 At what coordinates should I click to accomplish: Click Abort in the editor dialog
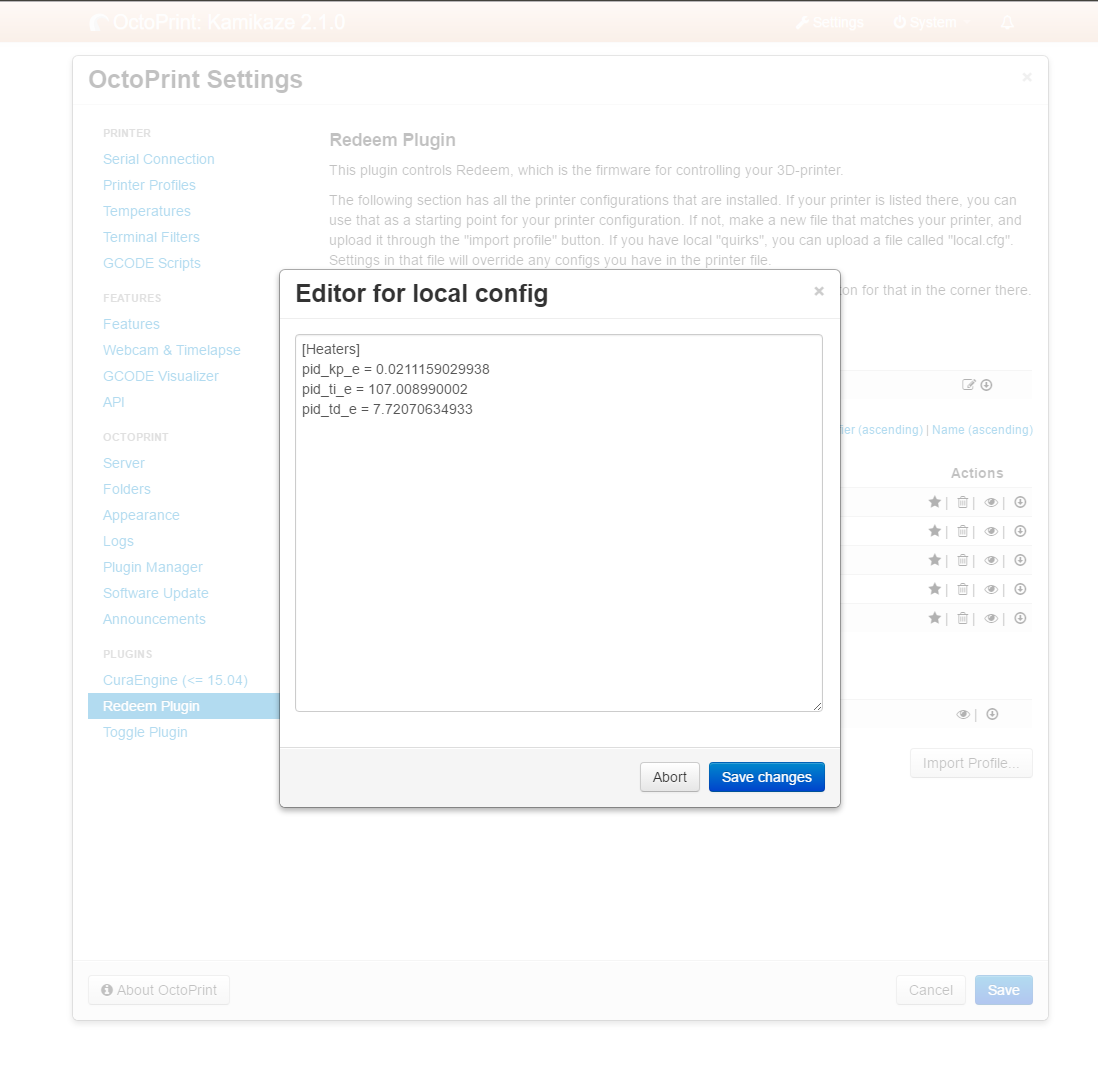(x=669, y=777)
